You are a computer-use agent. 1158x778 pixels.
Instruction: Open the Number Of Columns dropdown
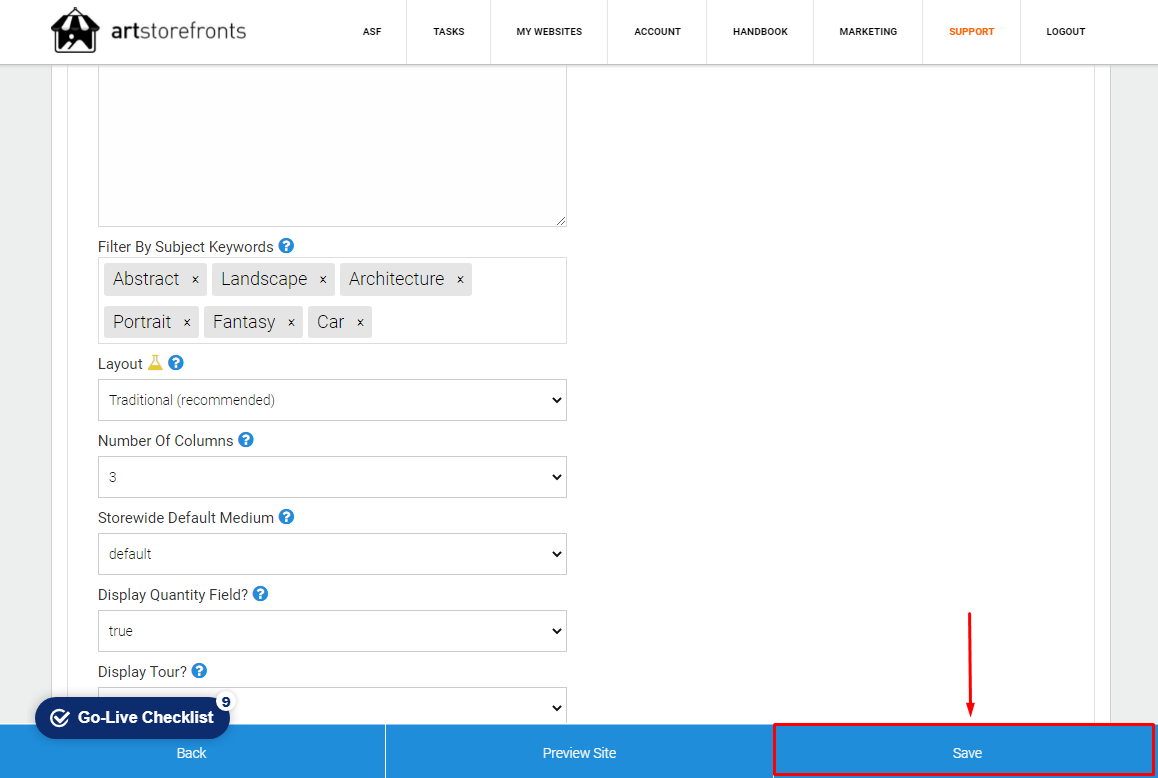click(x=332, y=477)
